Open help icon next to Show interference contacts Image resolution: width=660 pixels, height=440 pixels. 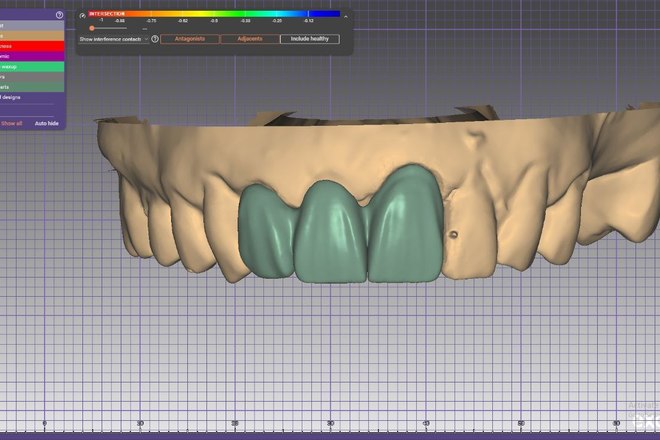[155, 39]
